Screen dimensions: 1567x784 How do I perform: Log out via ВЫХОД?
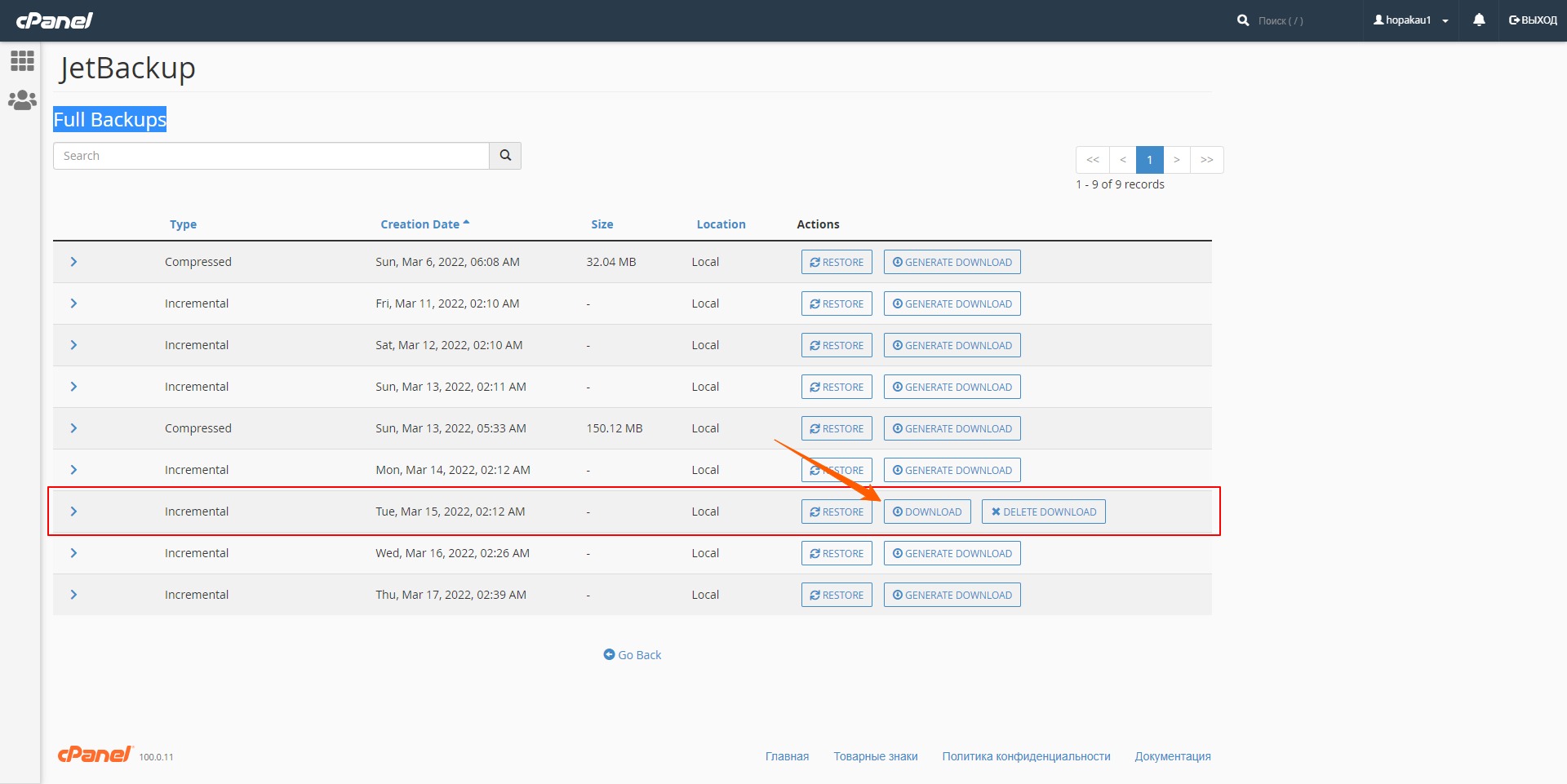coord(1533,20)
